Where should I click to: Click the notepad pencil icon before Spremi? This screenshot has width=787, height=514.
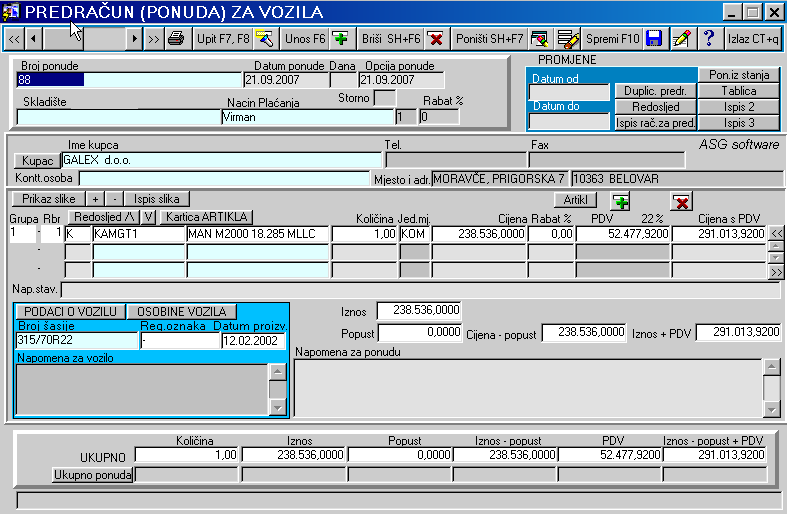point(568,39)
